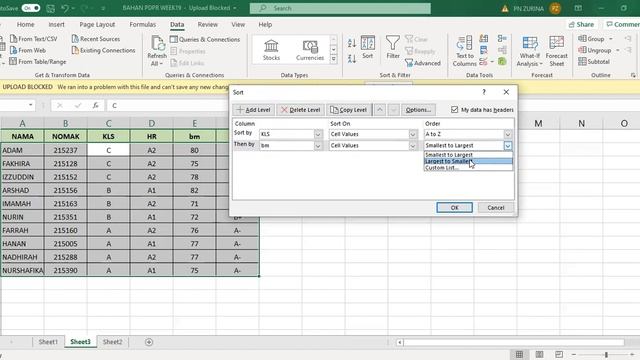Viewport: 640px width, 360px height.
Task: Confirm the sort with OK
Action: [x=455, y=208]
